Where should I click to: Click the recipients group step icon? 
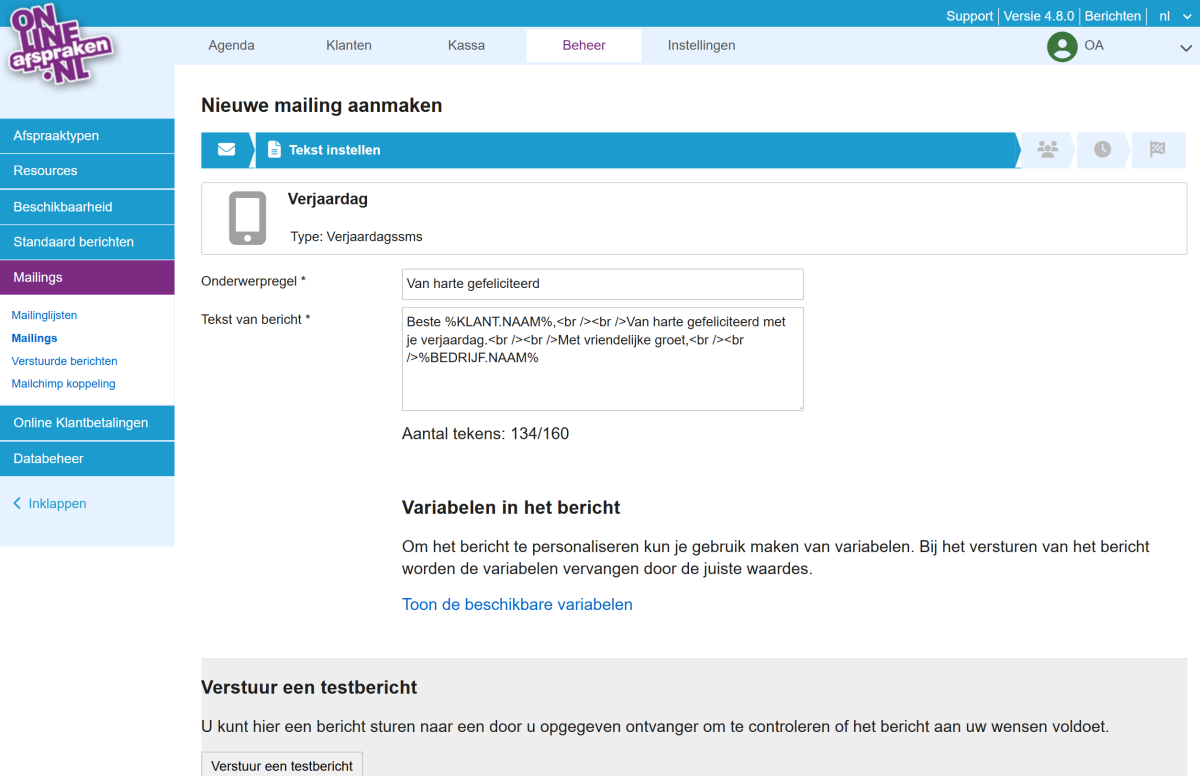[x=1047, y=149]
